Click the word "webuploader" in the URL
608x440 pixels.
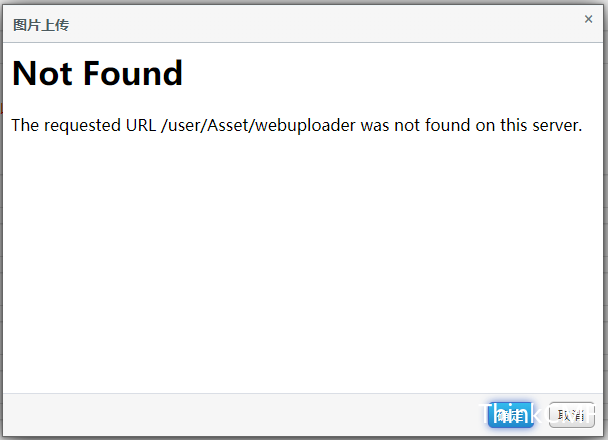(305, 126)
